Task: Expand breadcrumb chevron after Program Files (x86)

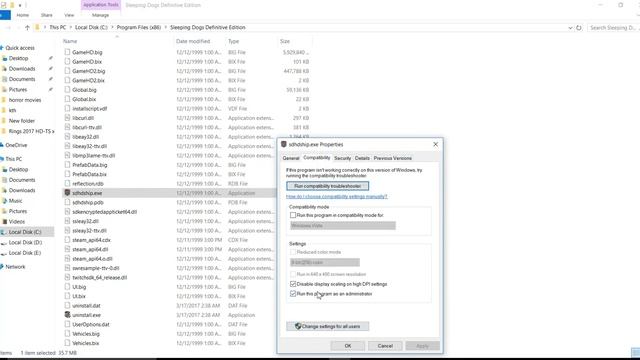Action: tap(166, 27)
